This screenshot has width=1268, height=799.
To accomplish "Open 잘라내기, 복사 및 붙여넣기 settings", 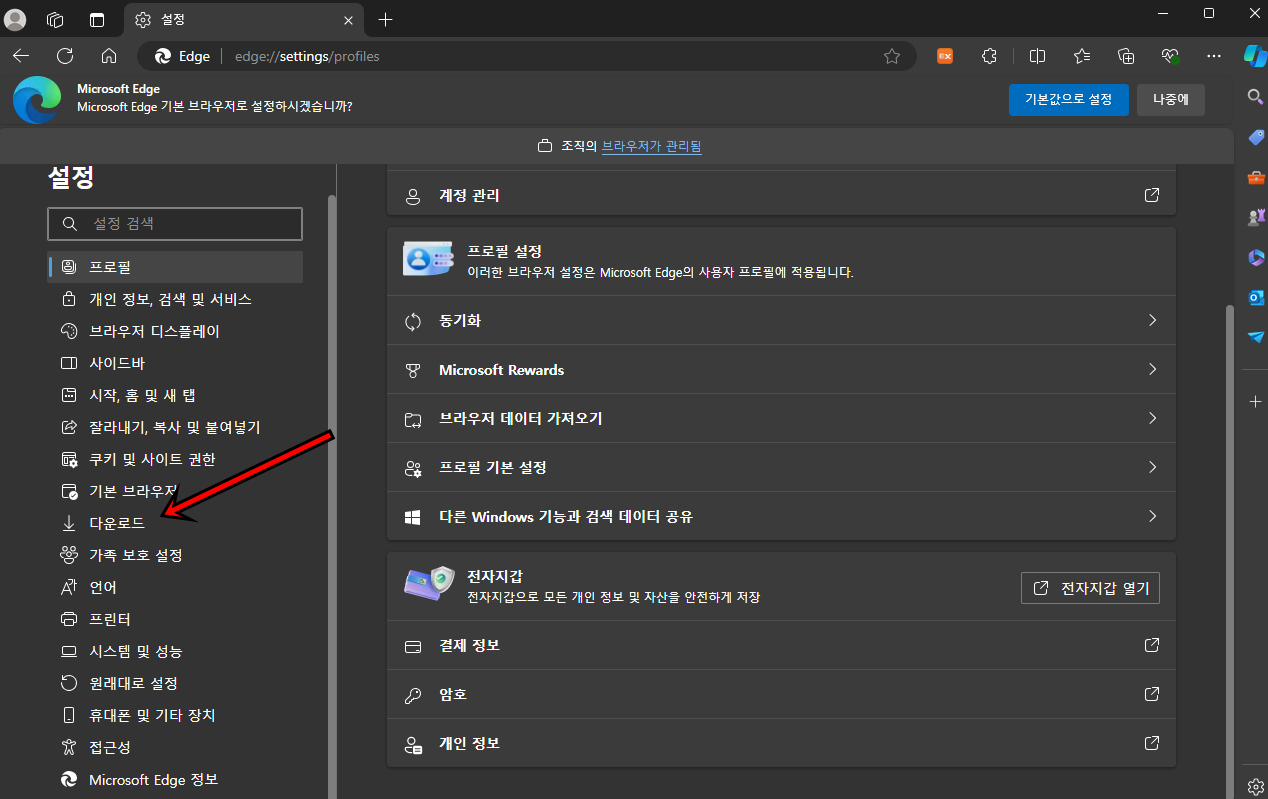I will click(175, 427).
